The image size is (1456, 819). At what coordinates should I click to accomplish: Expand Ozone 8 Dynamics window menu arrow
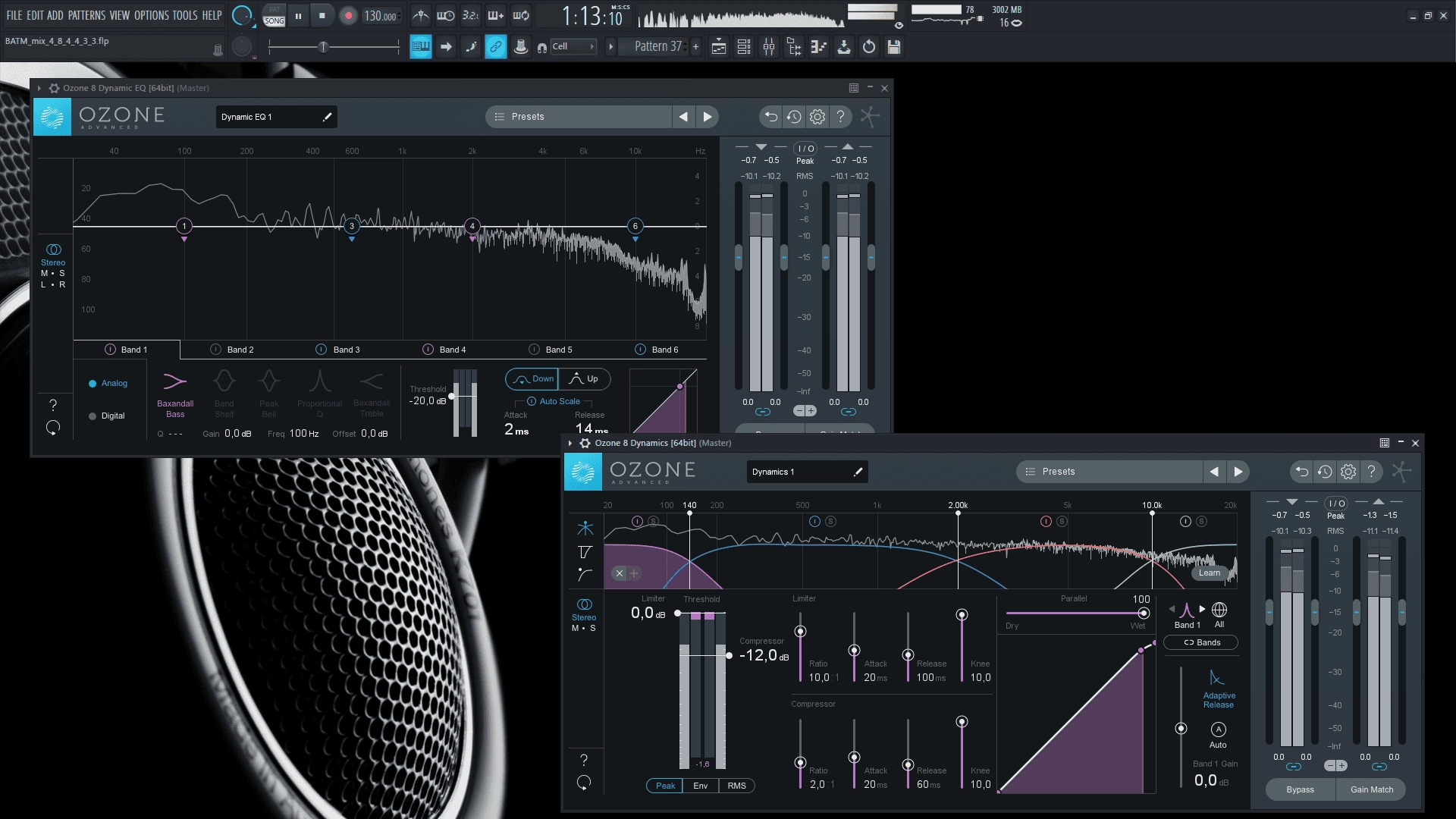[570, 443]
